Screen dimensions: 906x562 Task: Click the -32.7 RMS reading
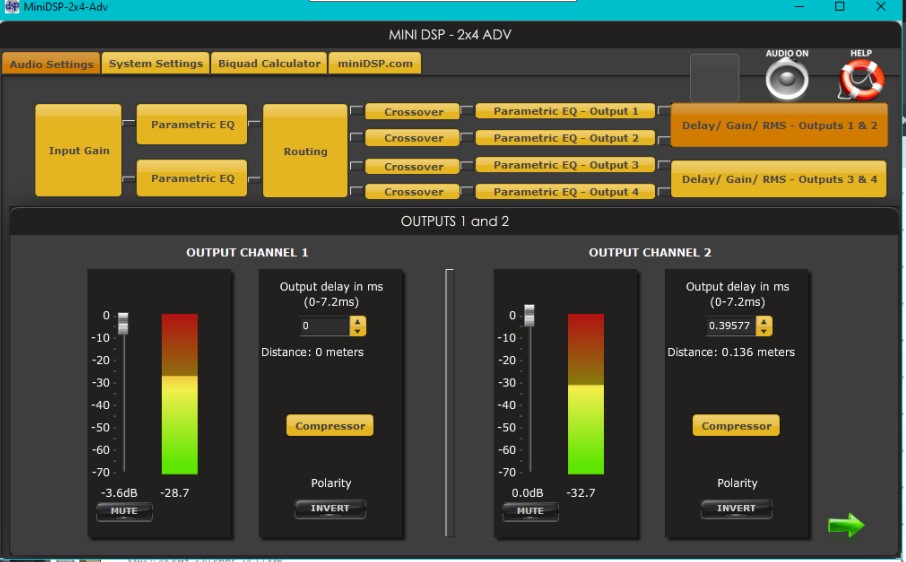[x=581, y=493]
